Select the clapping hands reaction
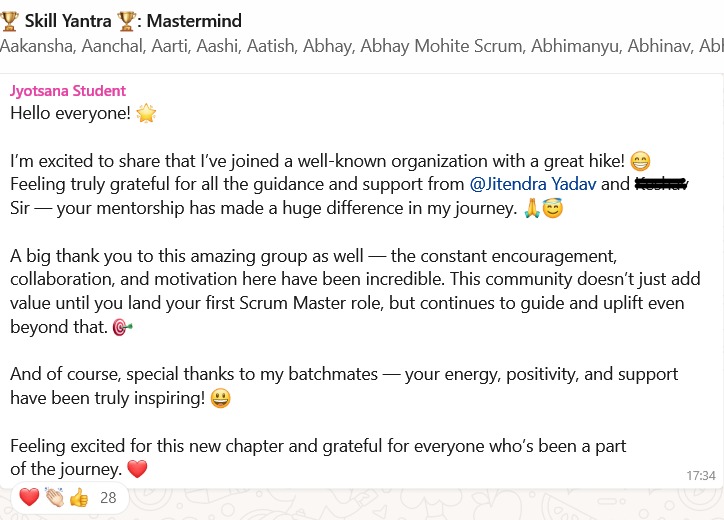The image size is (724, 520). (53, 498)
